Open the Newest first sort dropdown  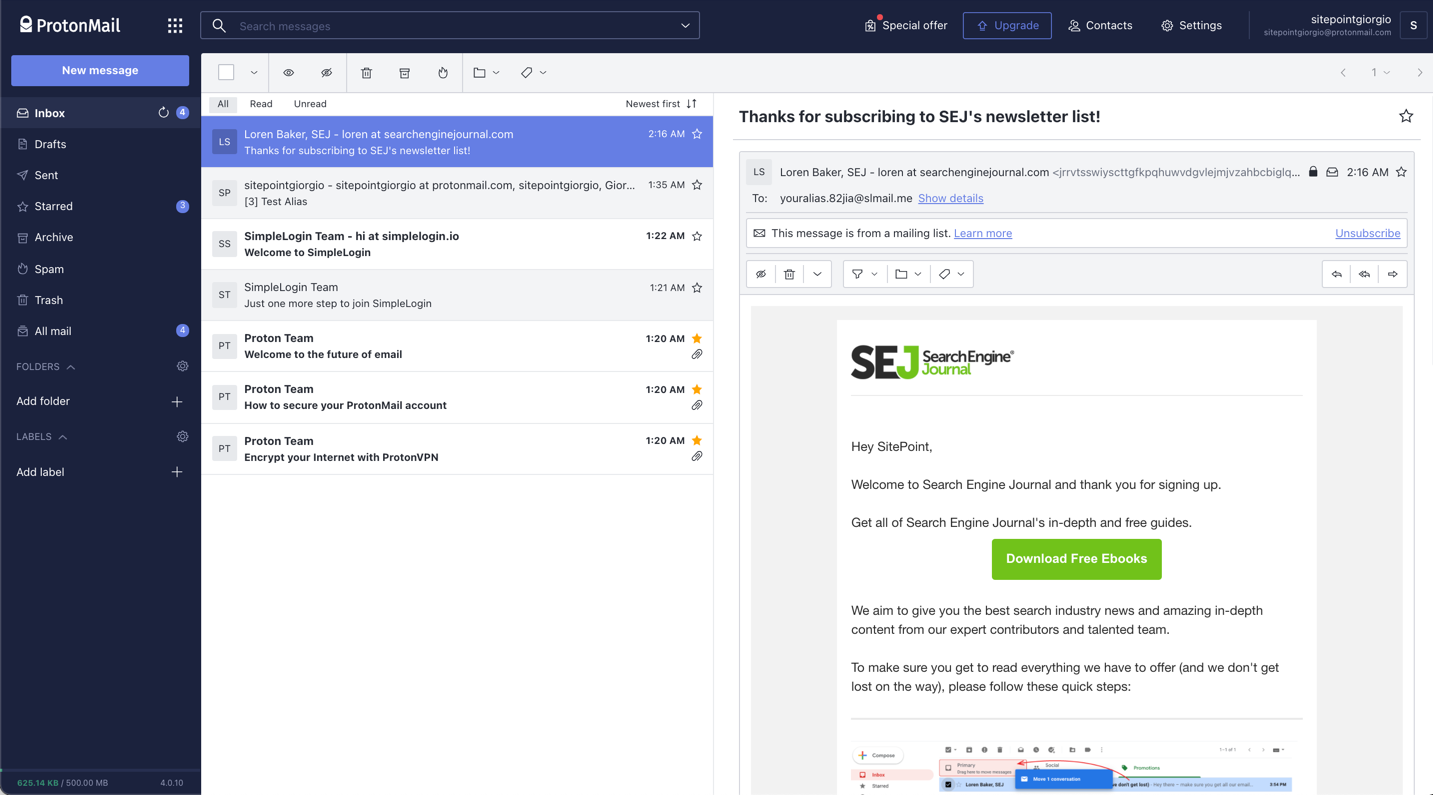point(660,104)
